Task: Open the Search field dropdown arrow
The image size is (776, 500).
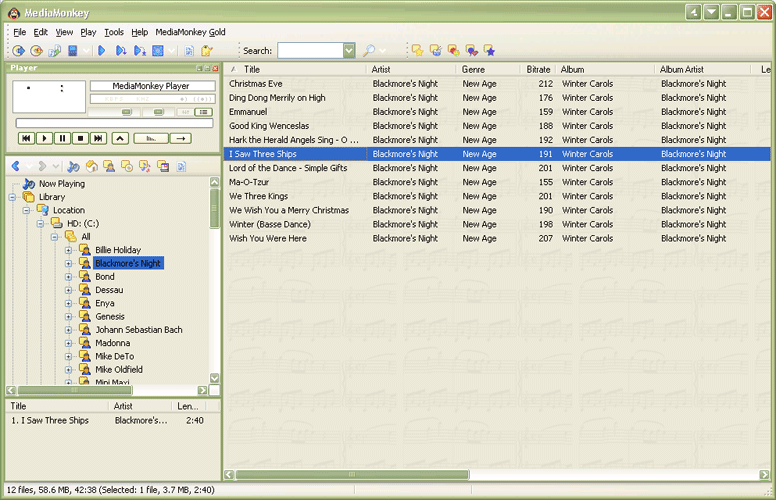Action: click(x=349, y=50)
